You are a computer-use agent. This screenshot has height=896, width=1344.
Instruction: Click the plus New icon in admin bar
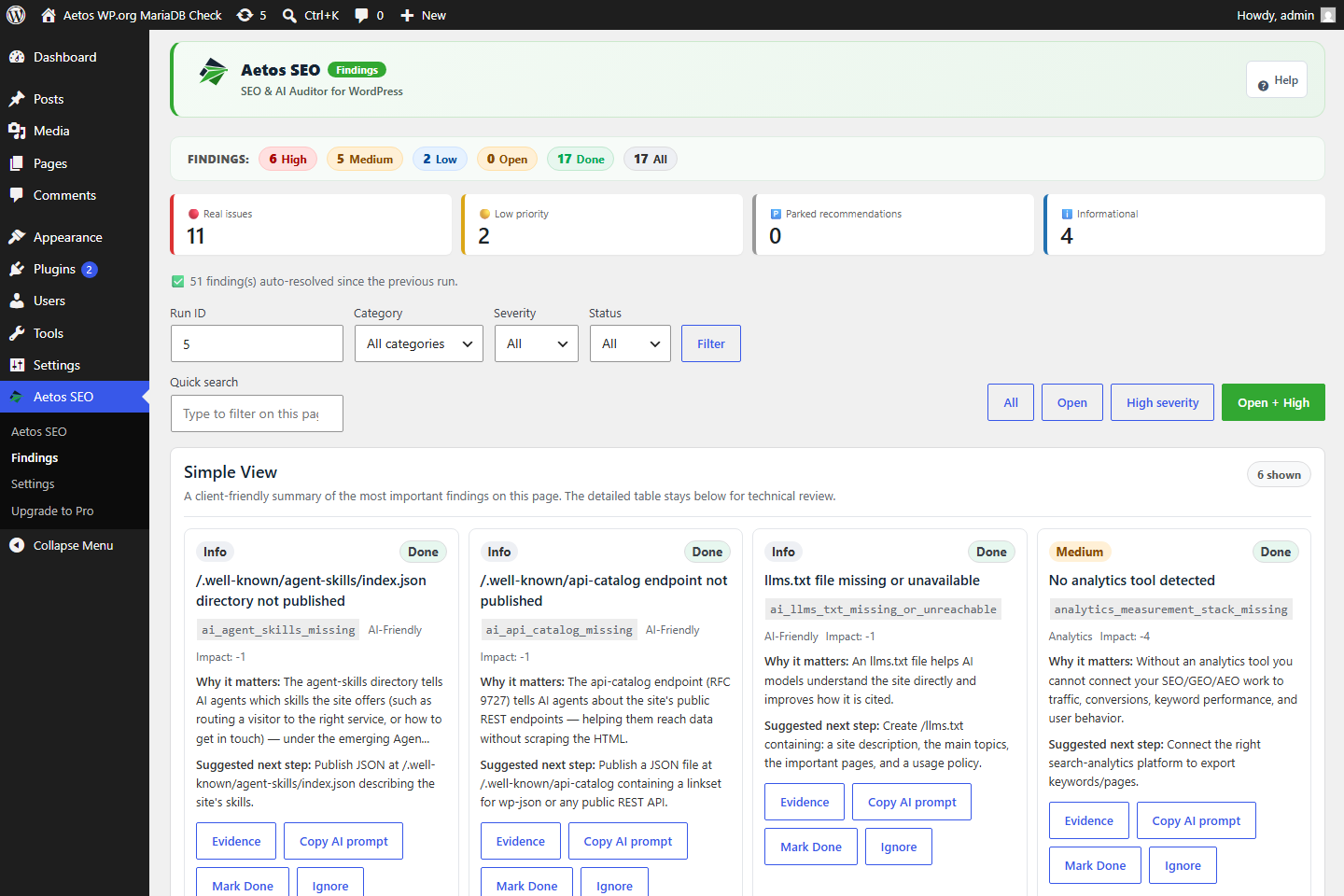coord(407,15)
